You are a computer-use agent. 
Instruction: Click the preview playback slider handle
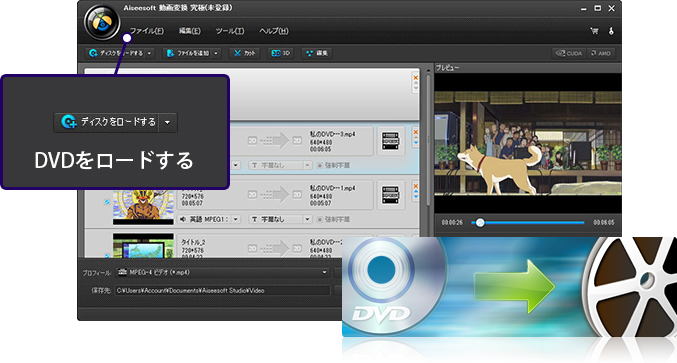(x=480, y=223)
